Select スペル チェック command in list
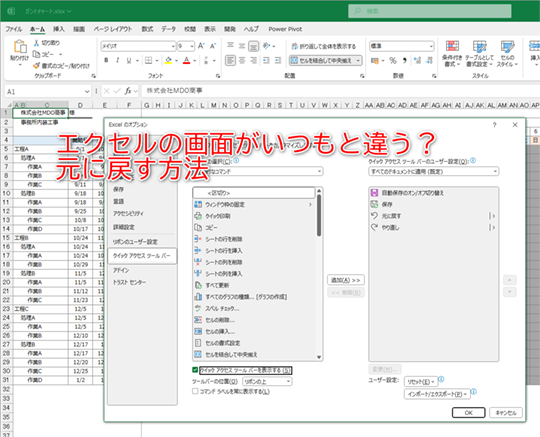Image resolution: width=540 pixels, height=437 pixels. (253, 308)
